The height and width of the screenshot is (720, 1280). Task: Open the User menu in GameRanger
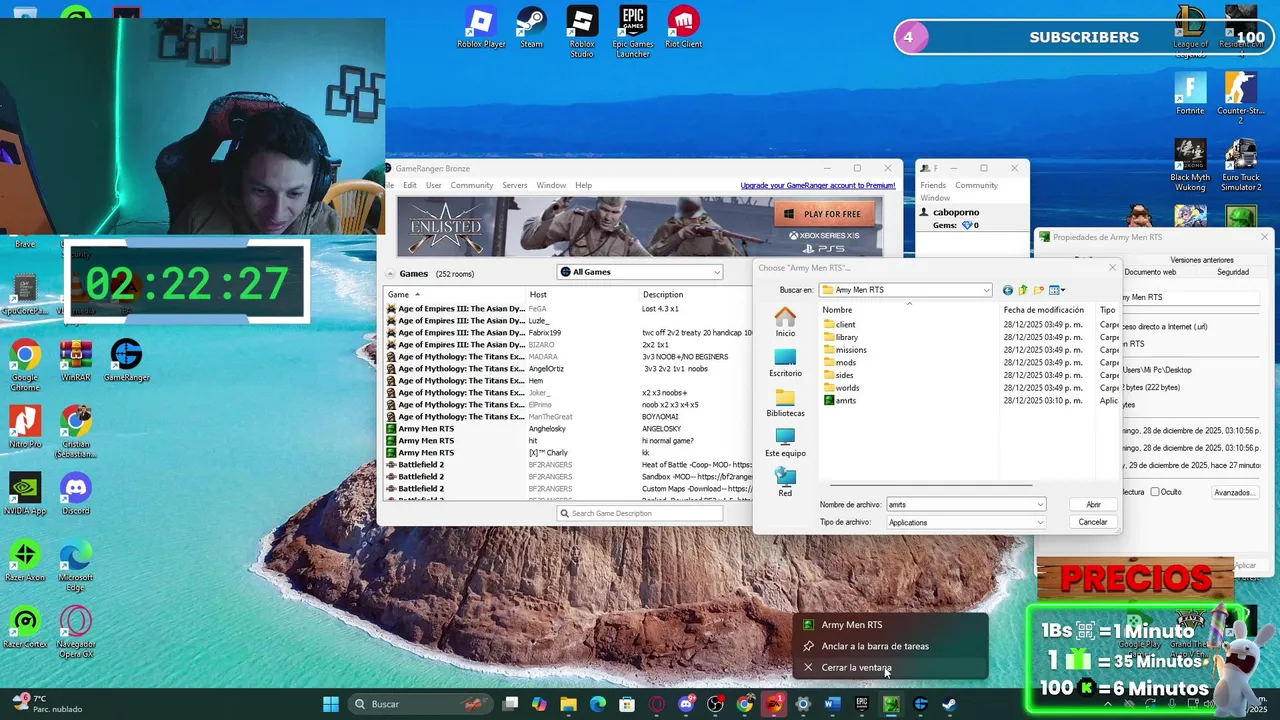point(433,185)
